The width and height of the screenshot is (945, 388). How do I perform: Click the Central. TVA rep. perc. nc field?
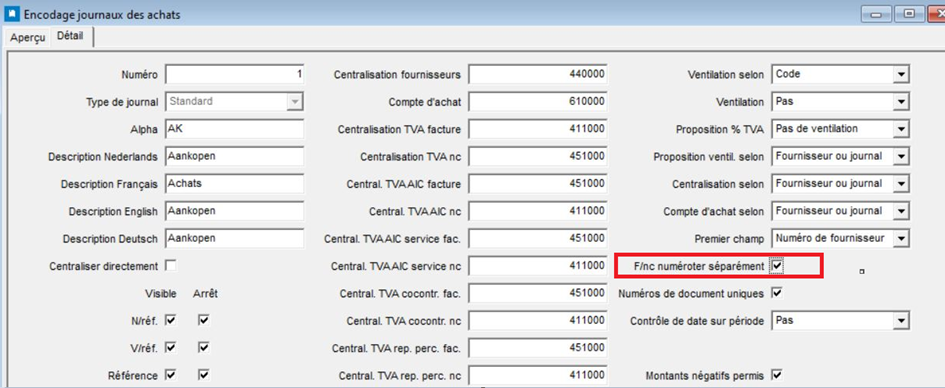pyautogui.click(x=538, y=375)
